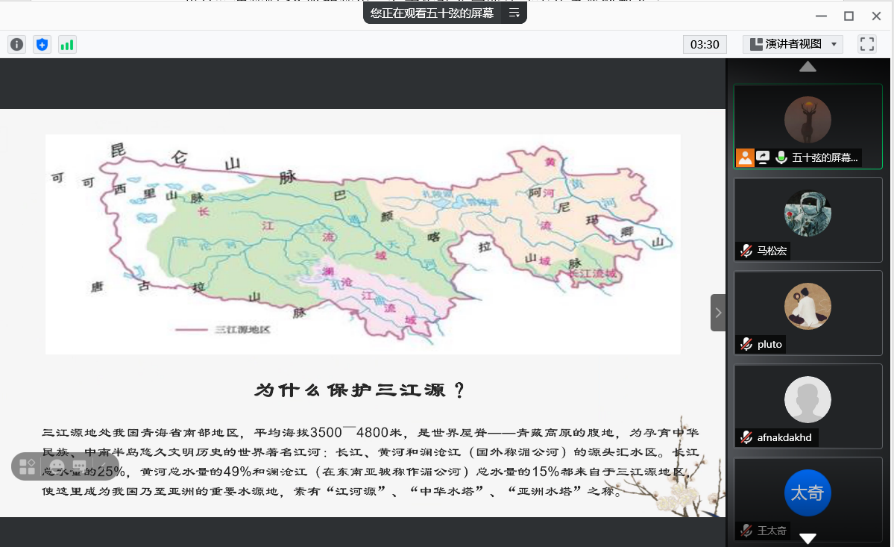Open the screen share banner options menu
Viewport: 894px width, 547px height.
(514, 13)
